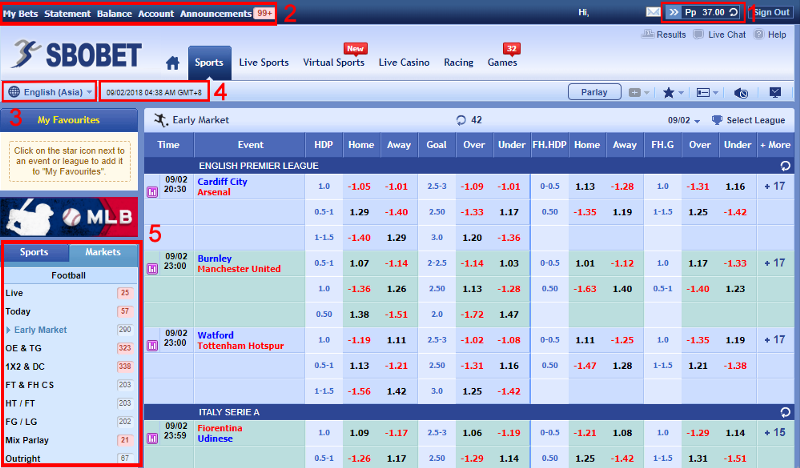Viewport: 800px width, 468px height.
Task: Select OE & TG market
Action: (70, 348)
